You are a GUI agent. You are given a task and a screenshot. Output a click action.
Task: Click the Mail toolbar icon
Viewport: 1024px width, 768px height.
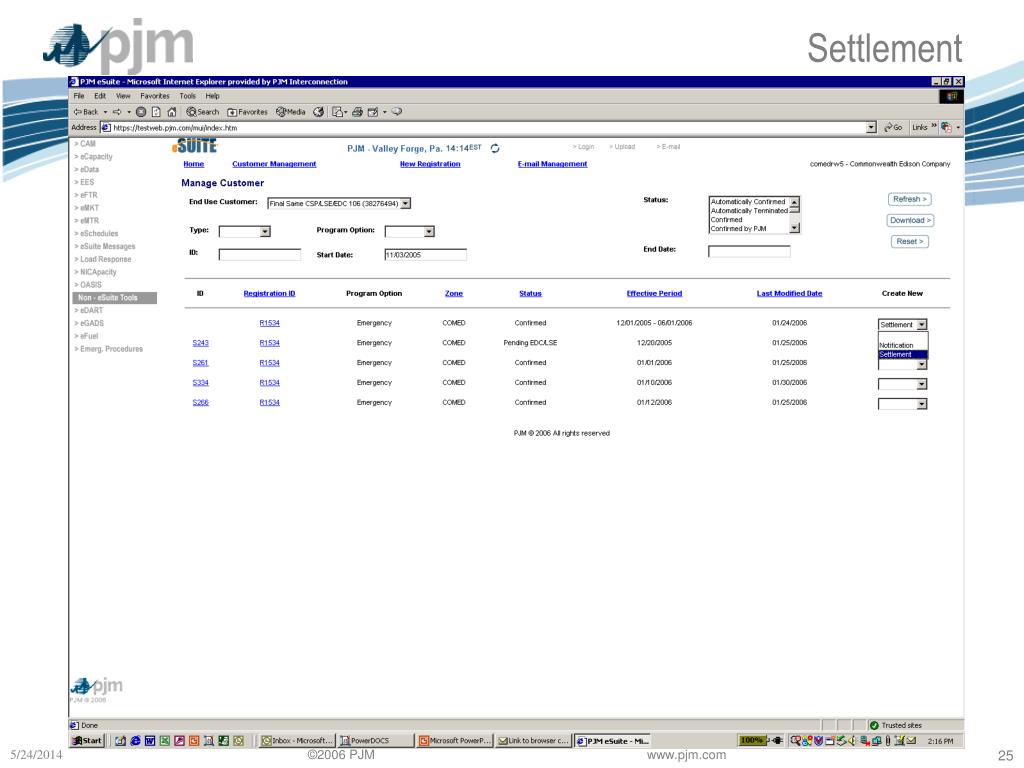(338, 112)
